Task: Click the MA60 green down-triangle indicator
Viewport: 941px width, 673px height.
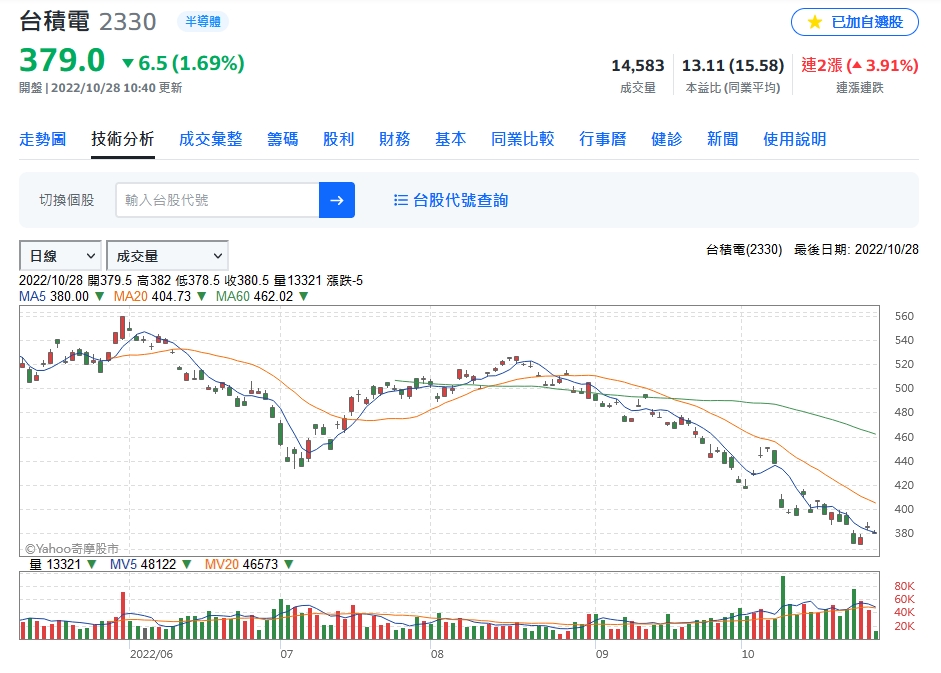Action: [304, 297]
